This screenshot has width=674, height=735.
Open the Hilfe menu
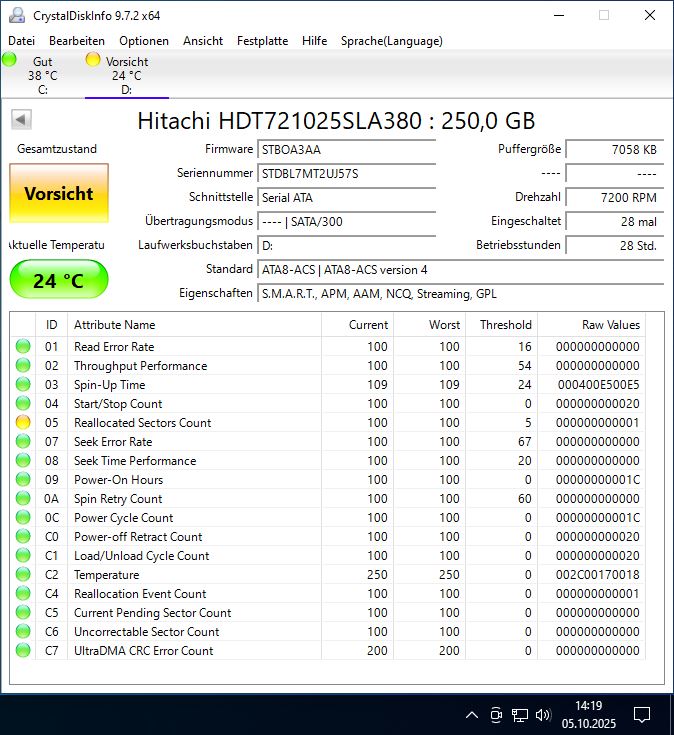click(315, 41)
